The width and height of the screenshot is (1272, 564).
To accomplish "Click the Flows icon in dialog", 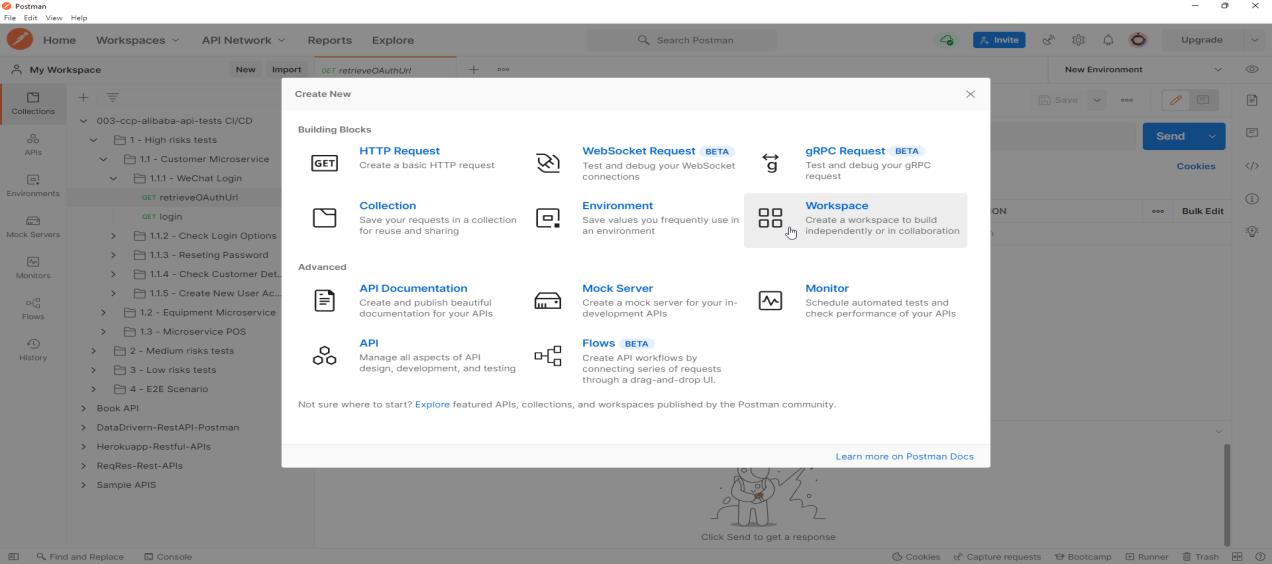I will pyautogui.click(x=548, y=355).
